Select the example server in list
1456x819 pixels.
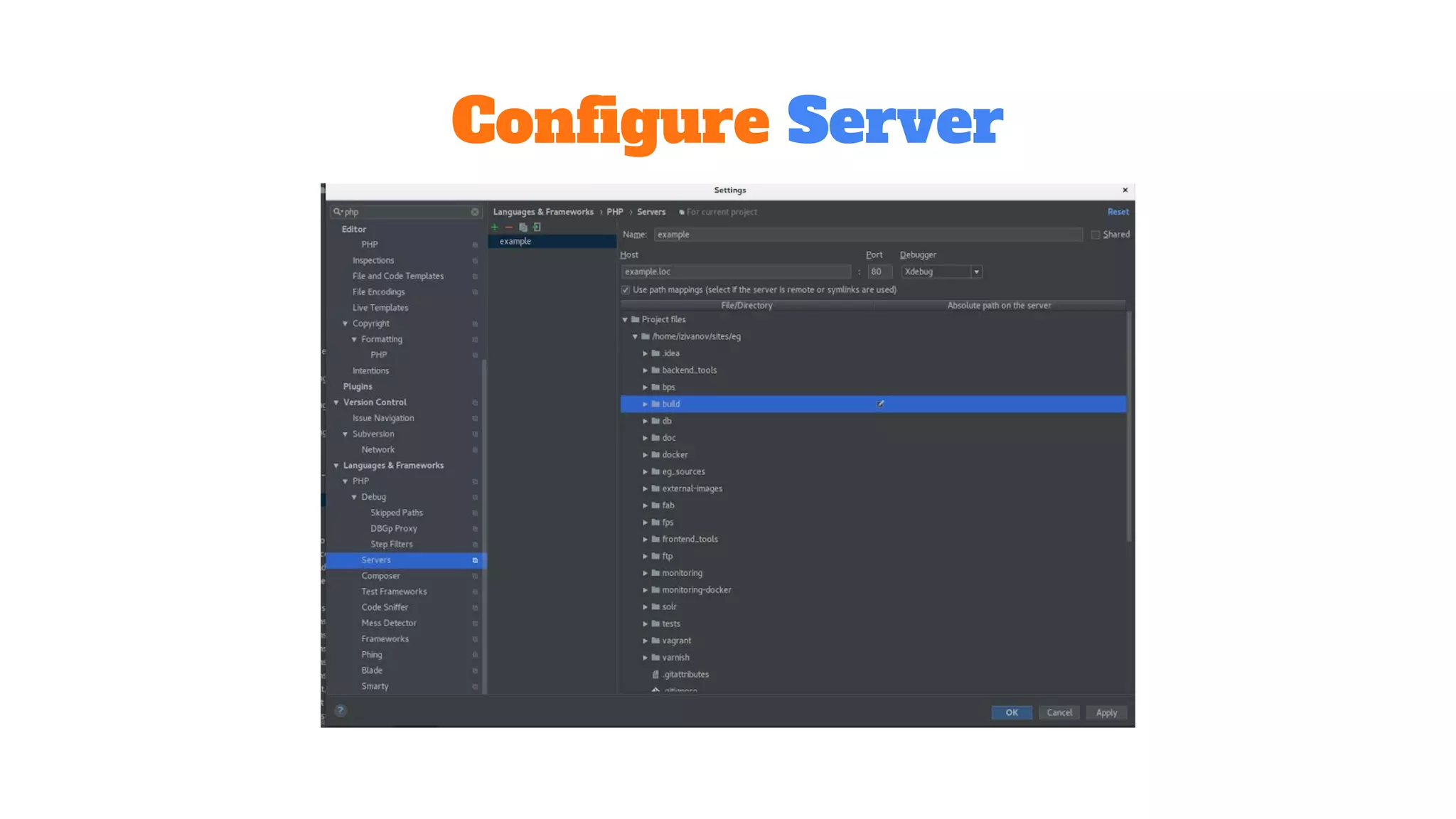click(x=552, y=242)
